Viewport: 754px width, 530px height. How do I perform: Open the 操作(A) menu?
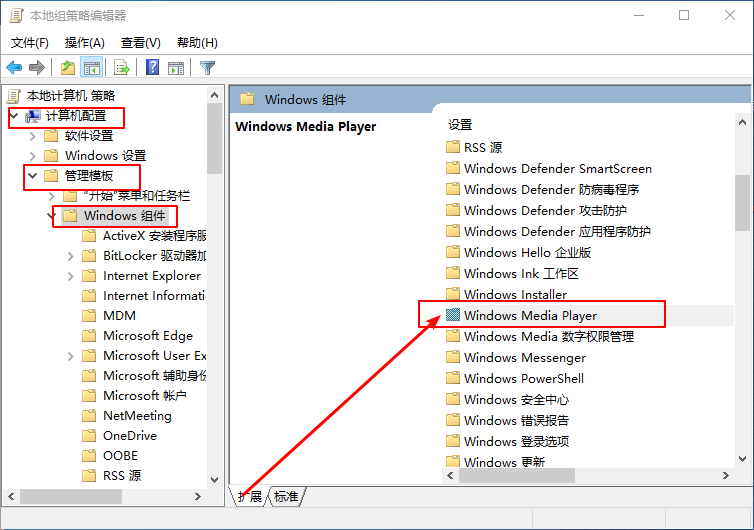85,43
